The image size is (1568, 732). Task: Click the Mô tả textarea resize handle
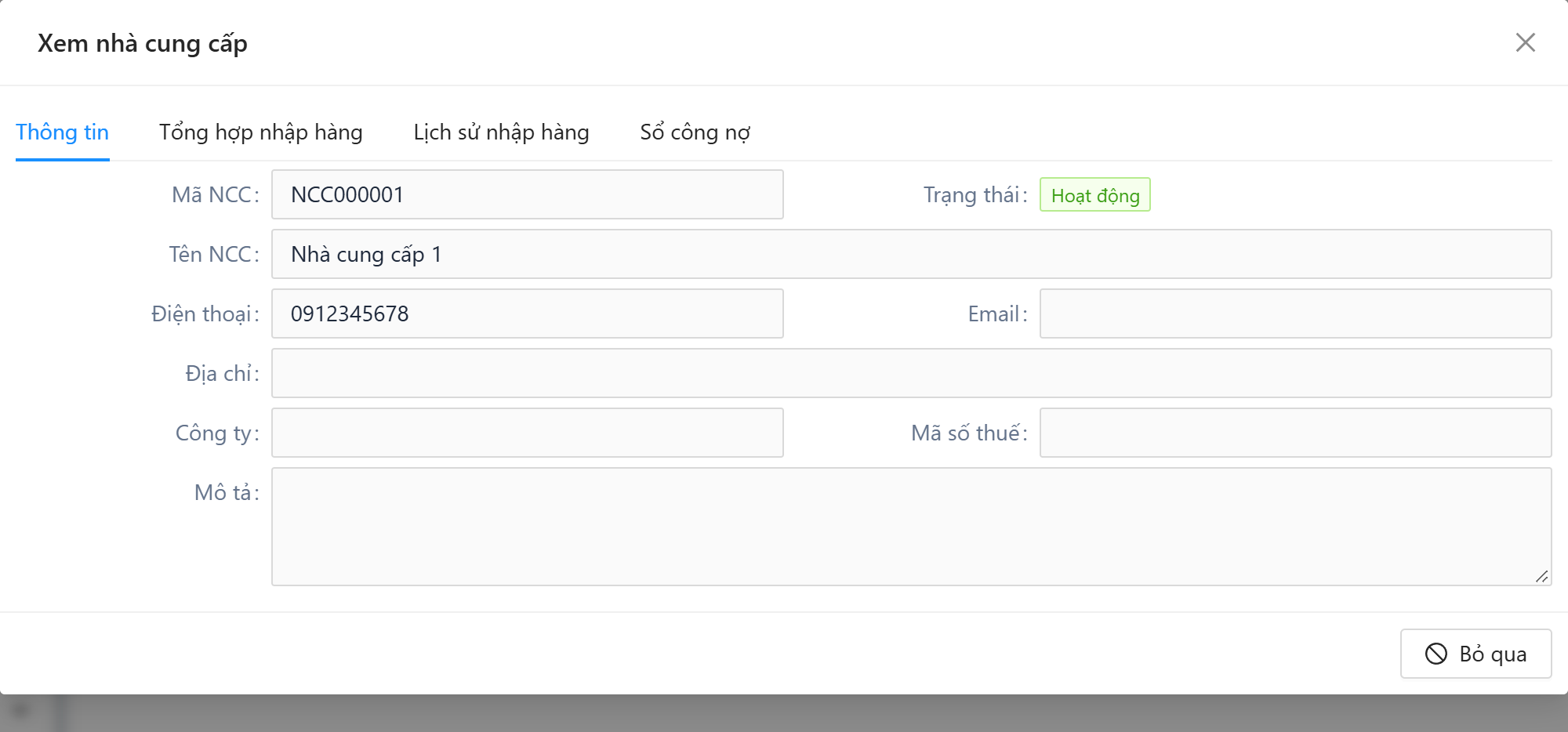pos(1542,576)
